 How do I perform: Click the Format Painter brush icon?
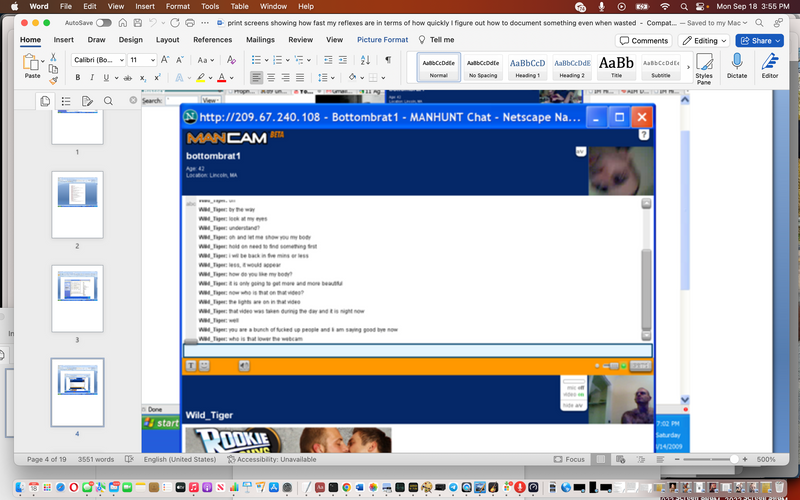[53, 80]
